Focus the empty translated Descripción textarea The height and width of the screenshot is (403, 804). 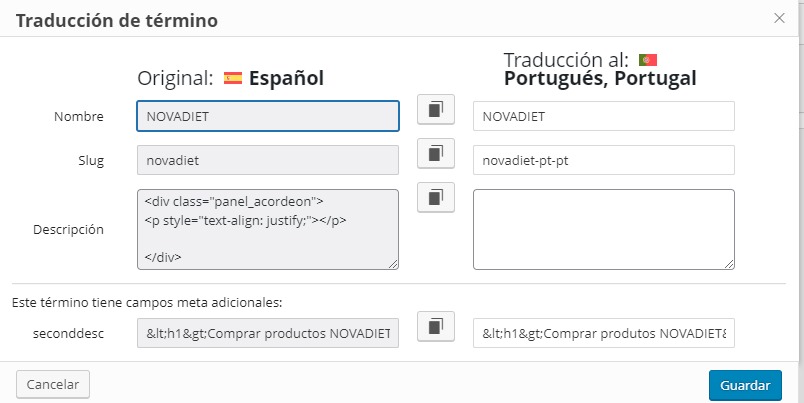[603, 229]
